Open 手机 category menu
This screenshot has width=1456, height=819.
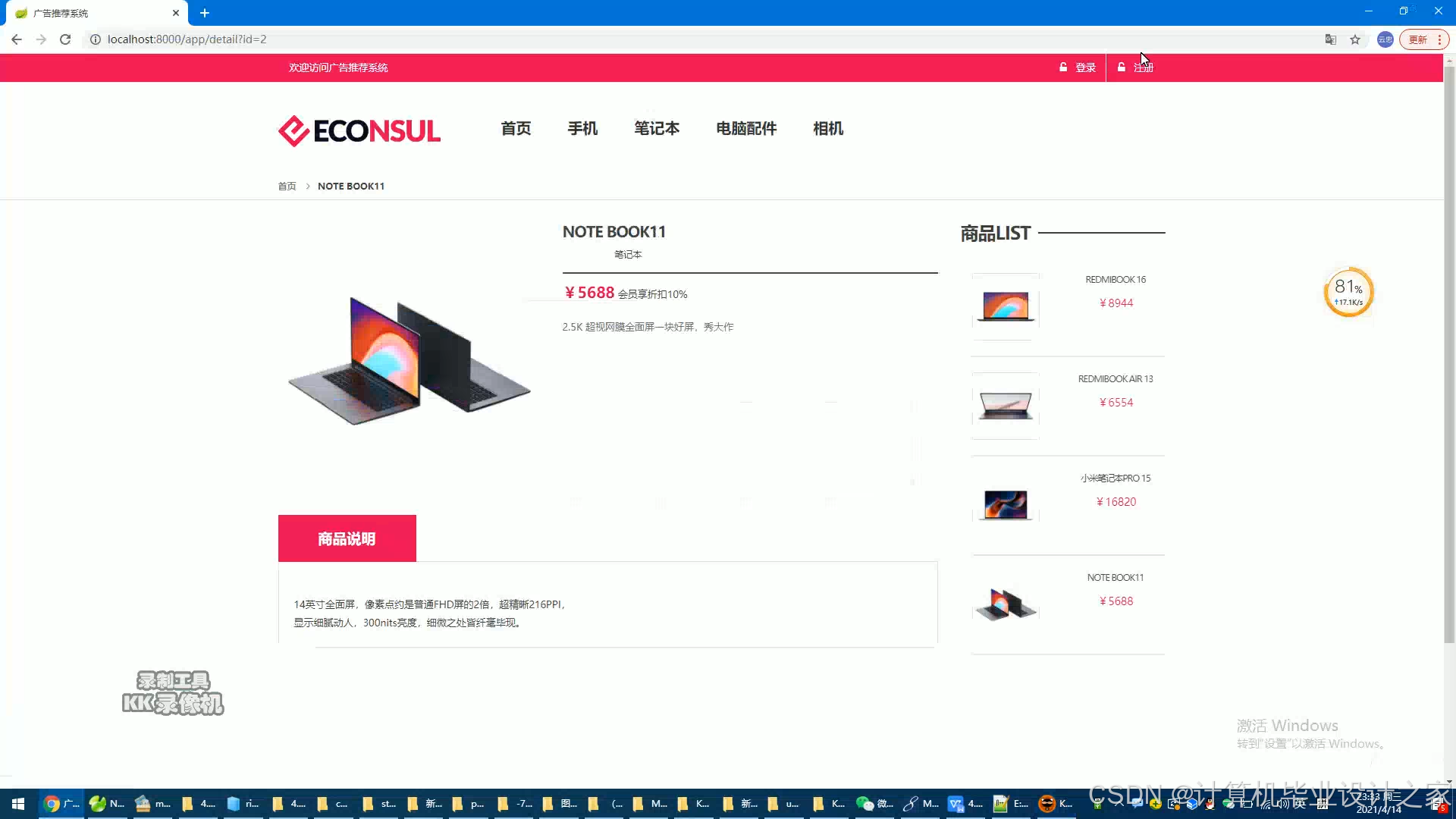point(582,128)
